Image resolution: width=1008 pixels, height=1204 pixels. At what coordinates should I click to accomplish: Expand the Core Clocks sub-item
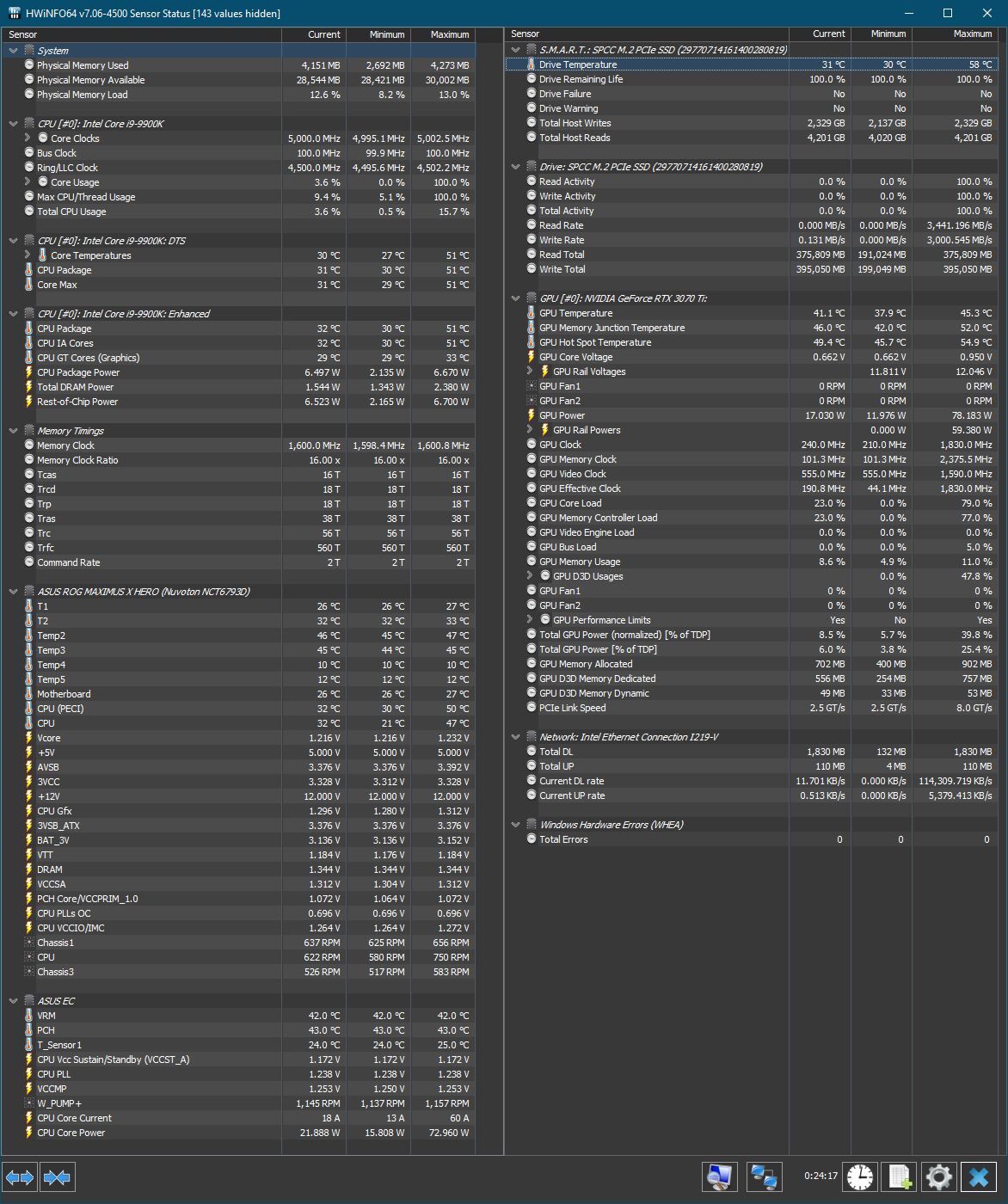click(x=28, y=138)
